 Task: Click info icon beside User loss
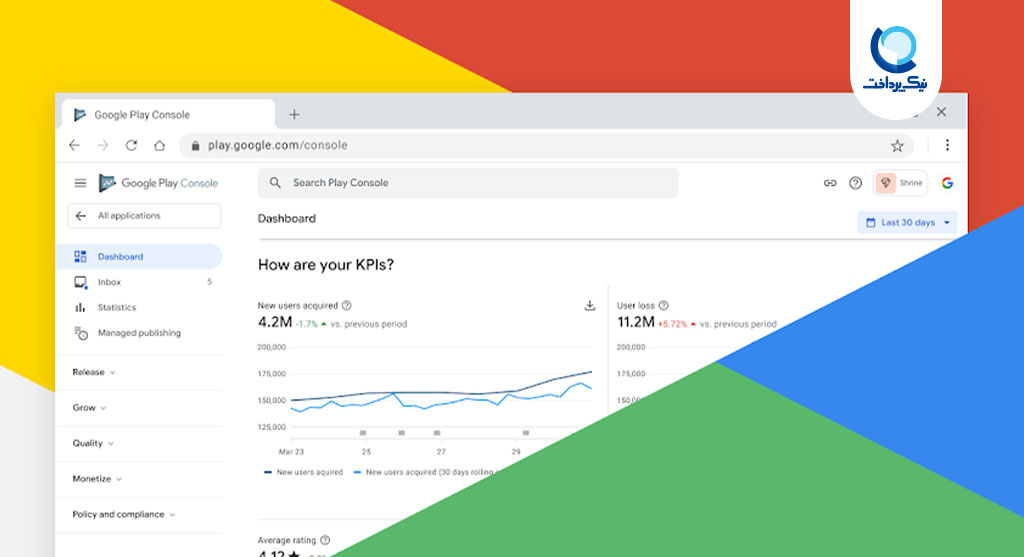(664, 306)
